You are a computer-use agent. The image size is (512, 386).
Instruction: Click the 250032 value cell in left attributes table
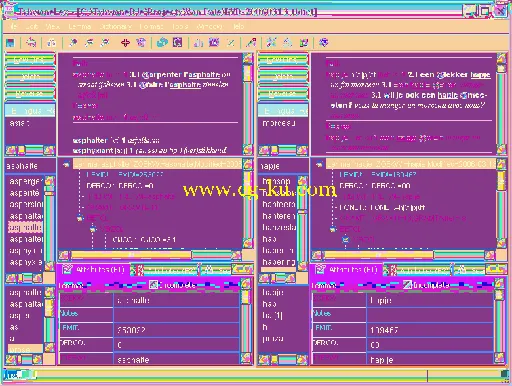pyautogui.click(x=176, y=330)
